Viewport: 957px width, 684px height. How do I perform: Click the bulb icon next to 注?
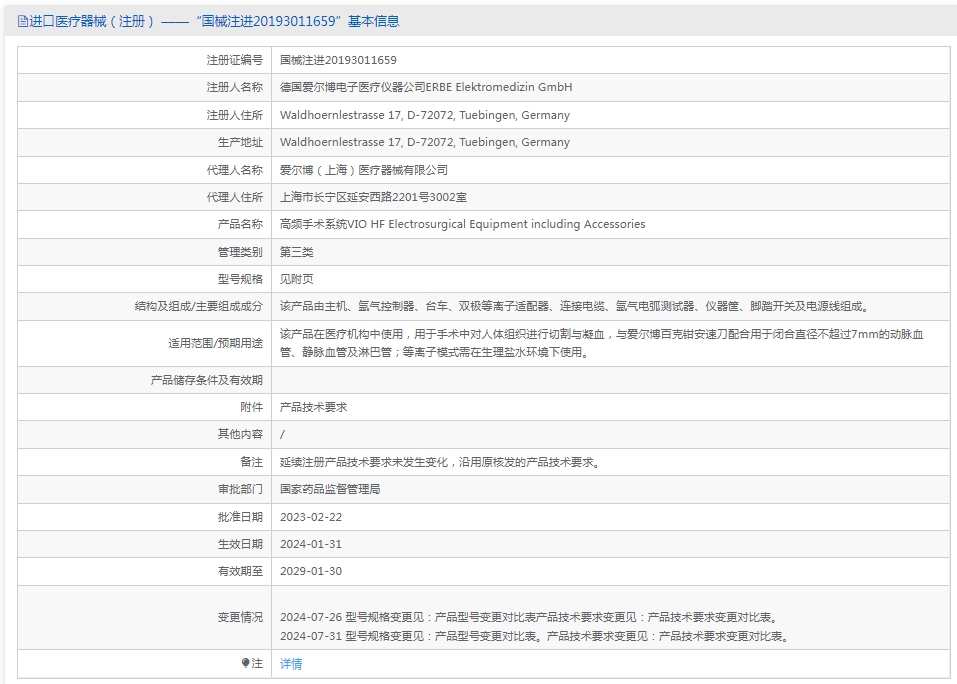245,663
